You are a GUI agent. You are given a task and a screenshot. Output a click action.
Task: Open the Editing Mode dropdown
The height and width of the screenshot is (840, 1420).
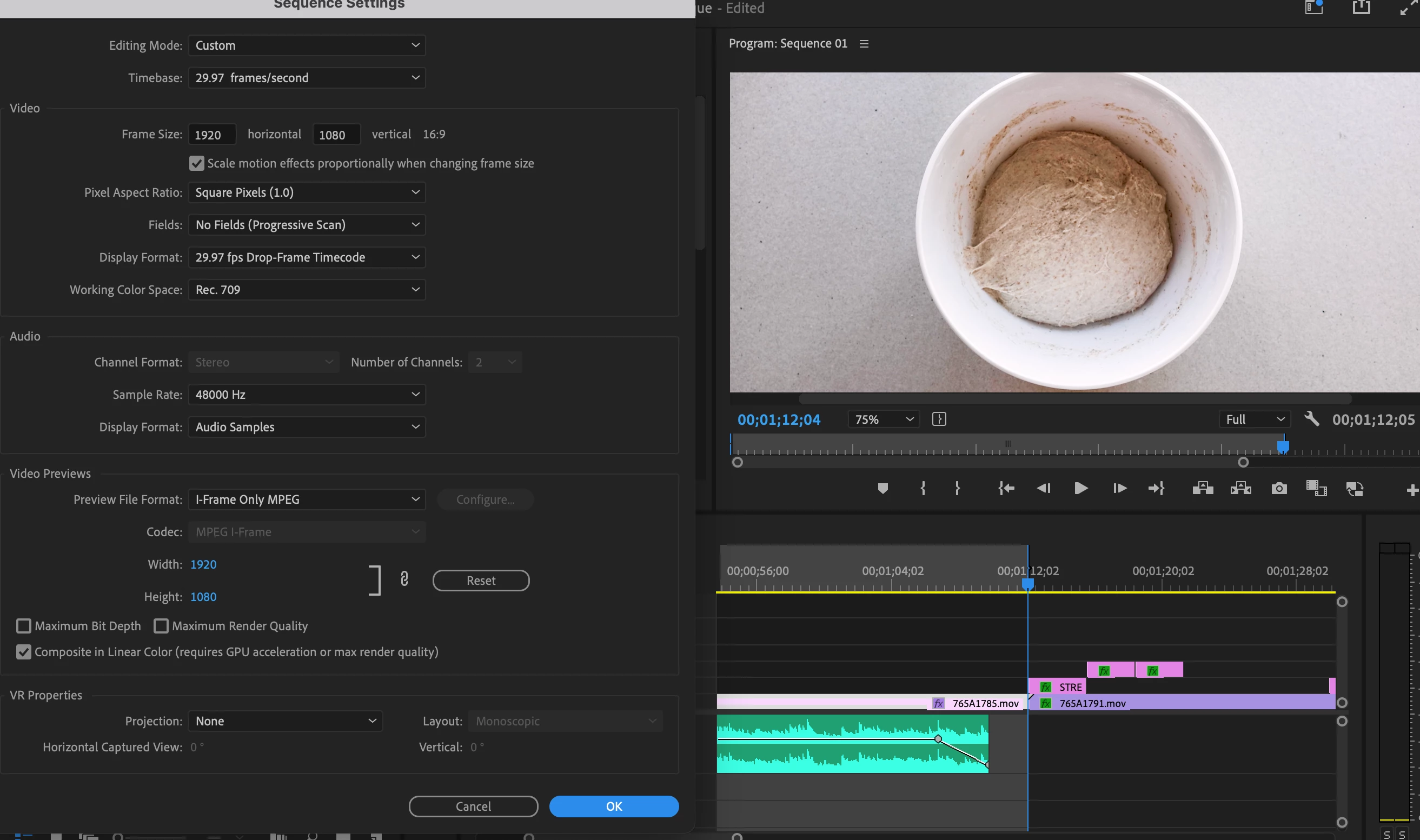(306, 45)
